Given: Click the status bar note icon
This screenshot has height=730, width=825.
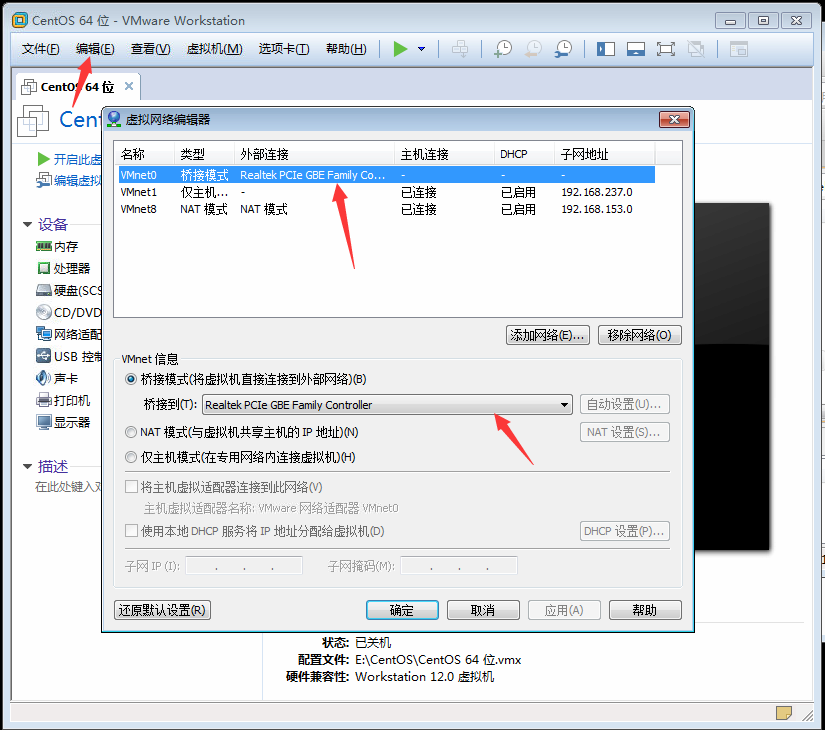Looking at the screenshot, I should coord(784,713).
